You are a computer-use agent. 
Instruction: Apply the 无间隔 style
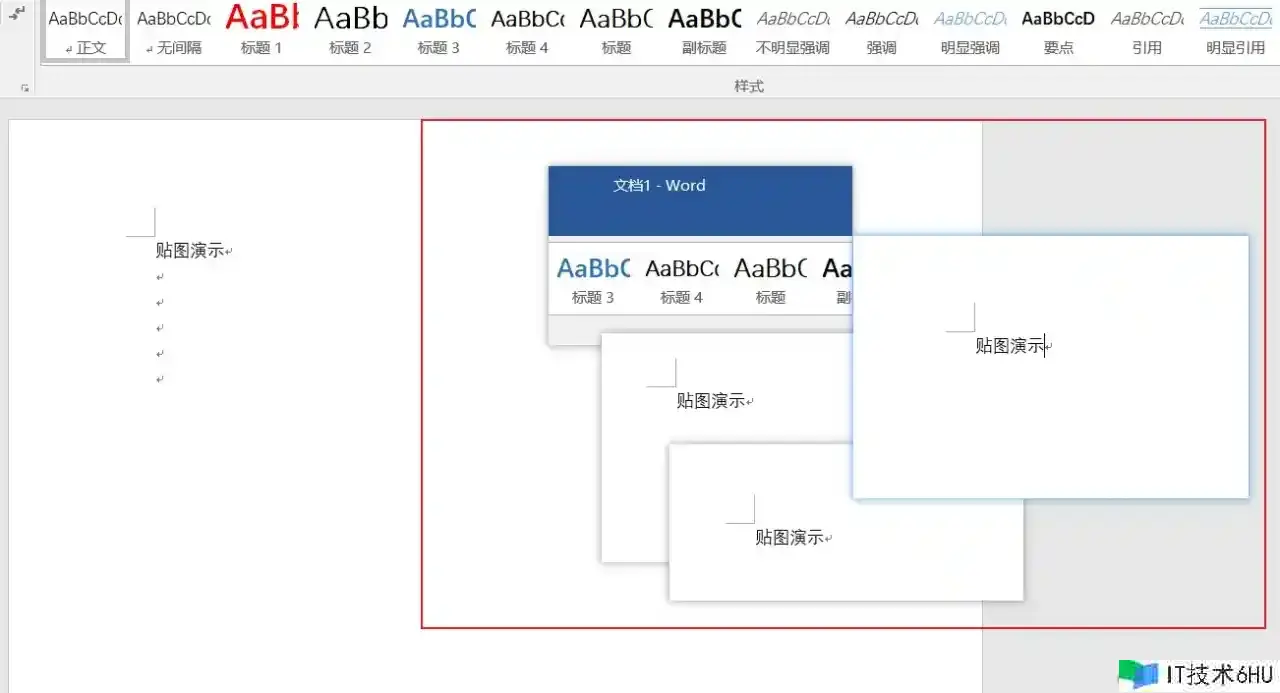174,30
